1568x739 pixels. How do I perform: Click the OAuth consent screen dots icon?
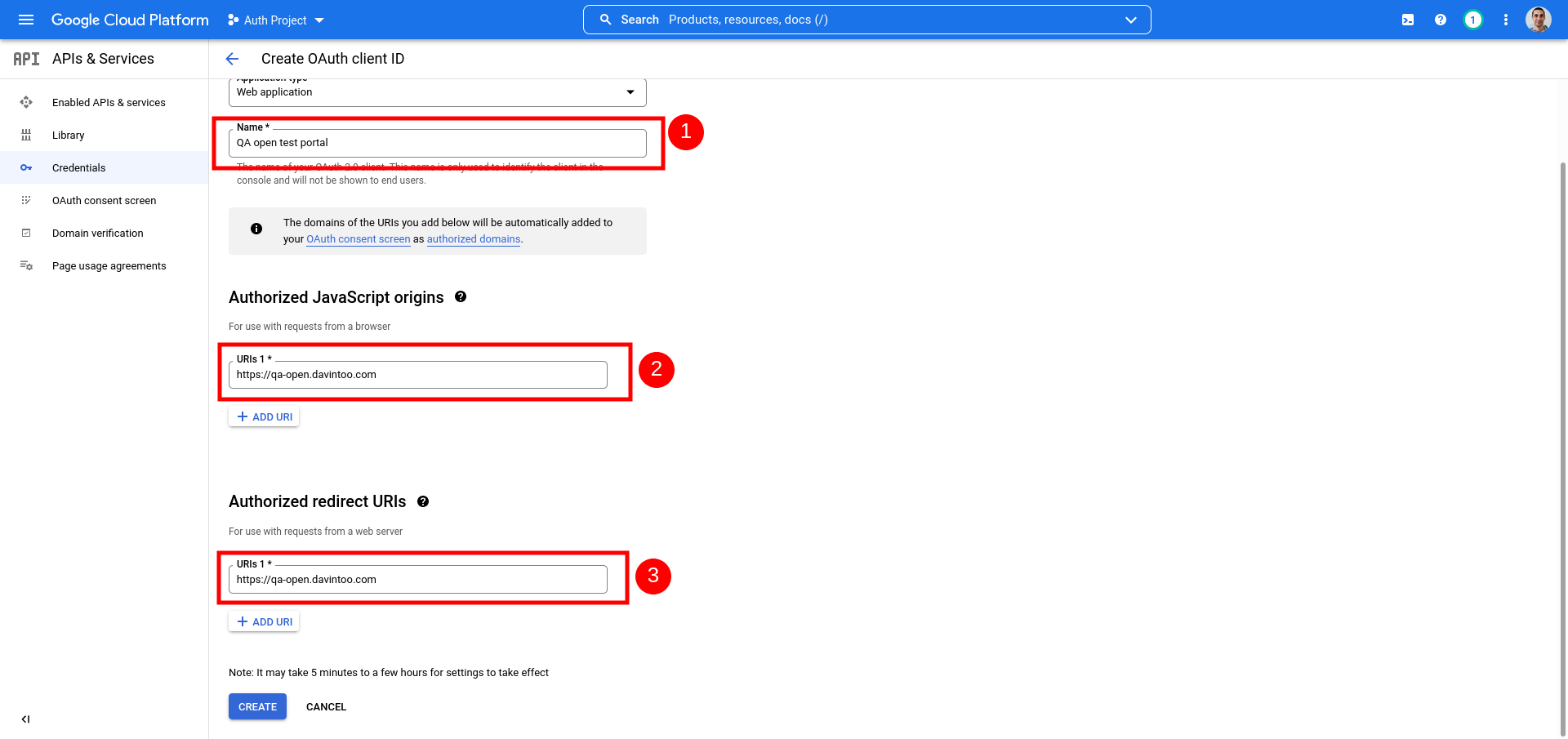(x=26, y=200)
